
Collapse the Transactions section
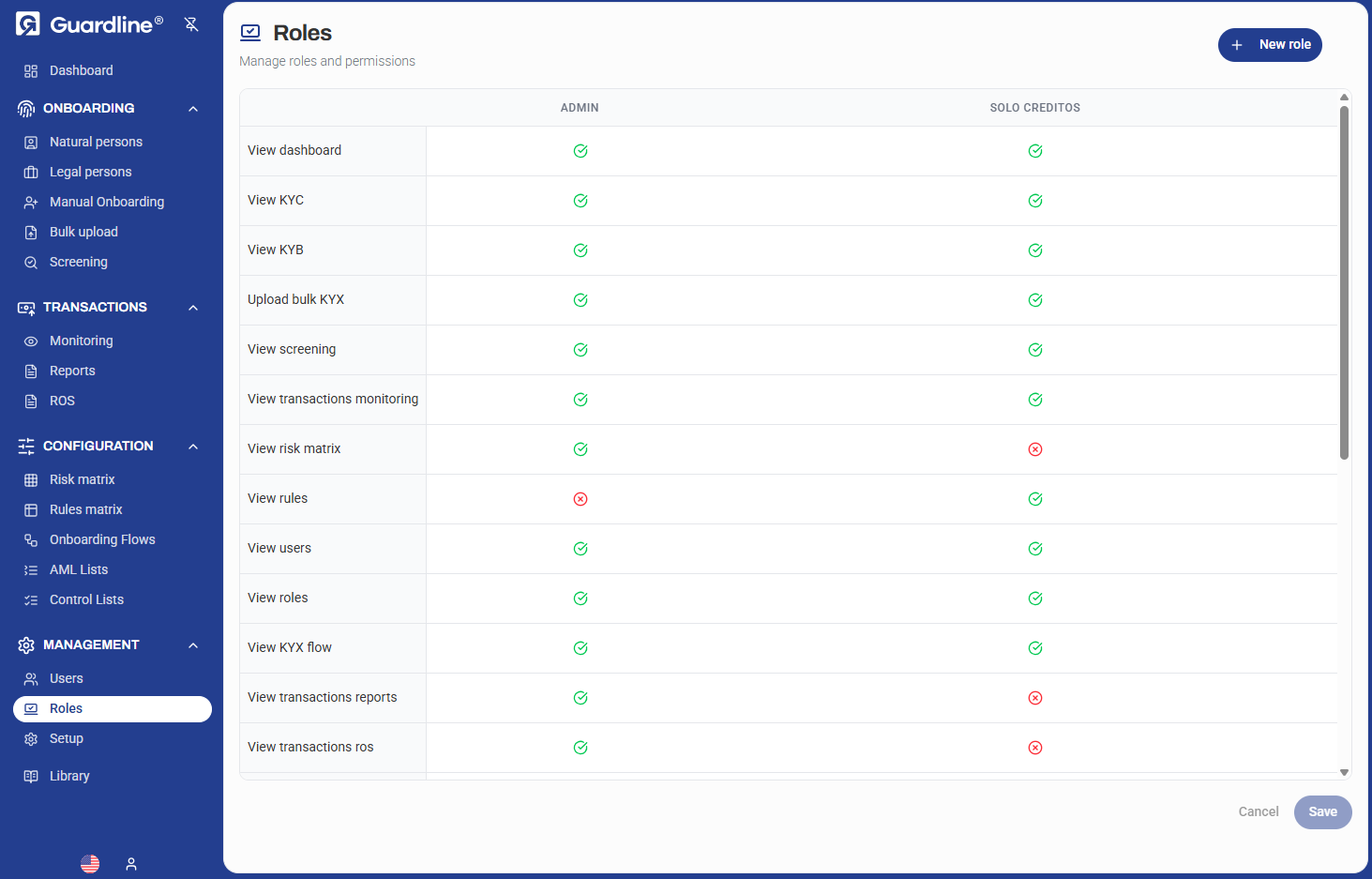coord(193,308)
